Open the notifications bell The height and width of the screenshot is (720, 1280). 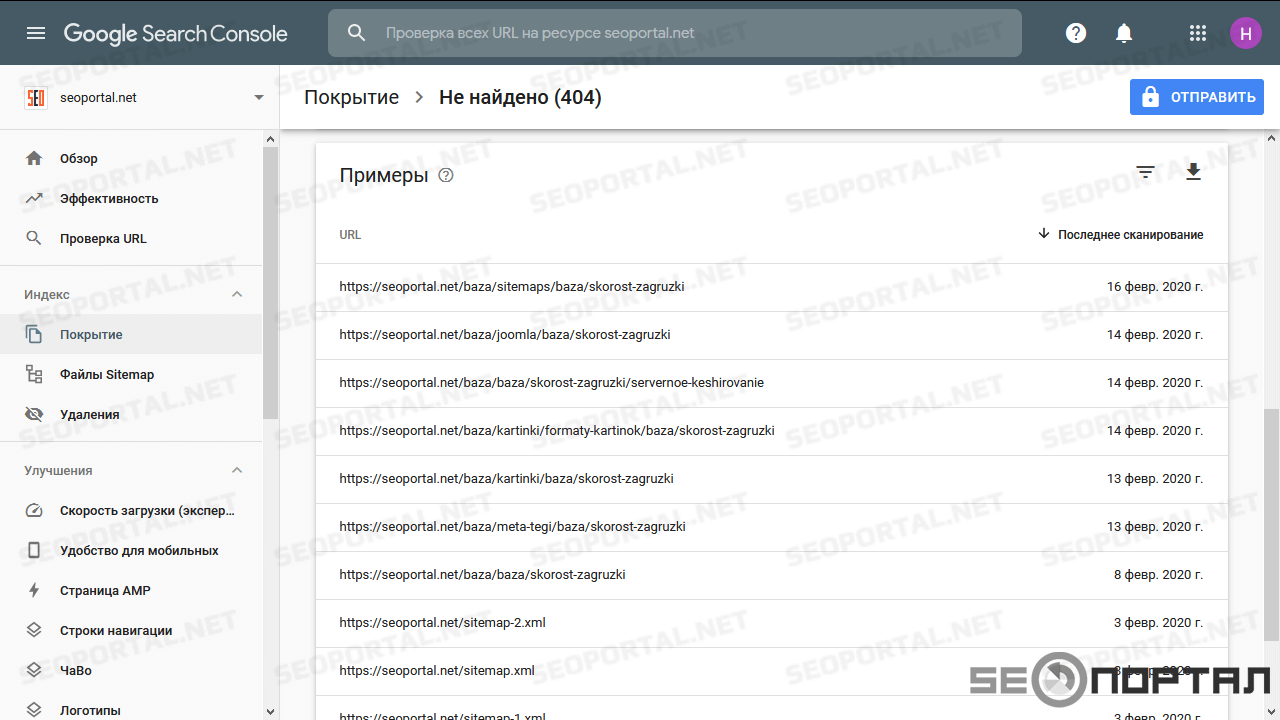coord(1124,33)
